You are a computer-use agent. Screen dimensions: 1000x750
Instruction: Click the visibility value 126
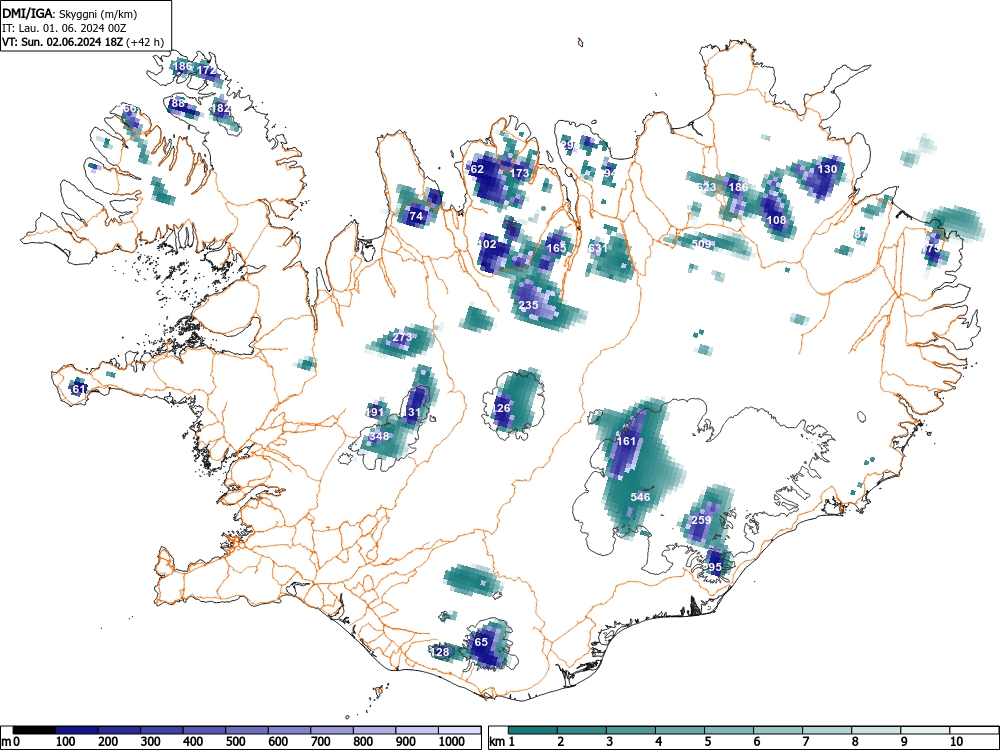click(502, 408)
